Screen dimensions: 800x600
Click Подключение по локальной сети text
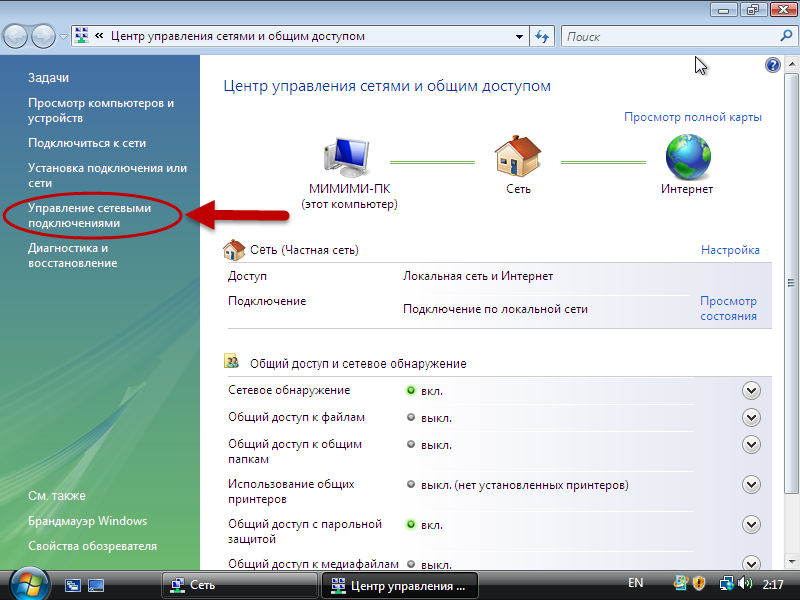(x=495, y=309)
